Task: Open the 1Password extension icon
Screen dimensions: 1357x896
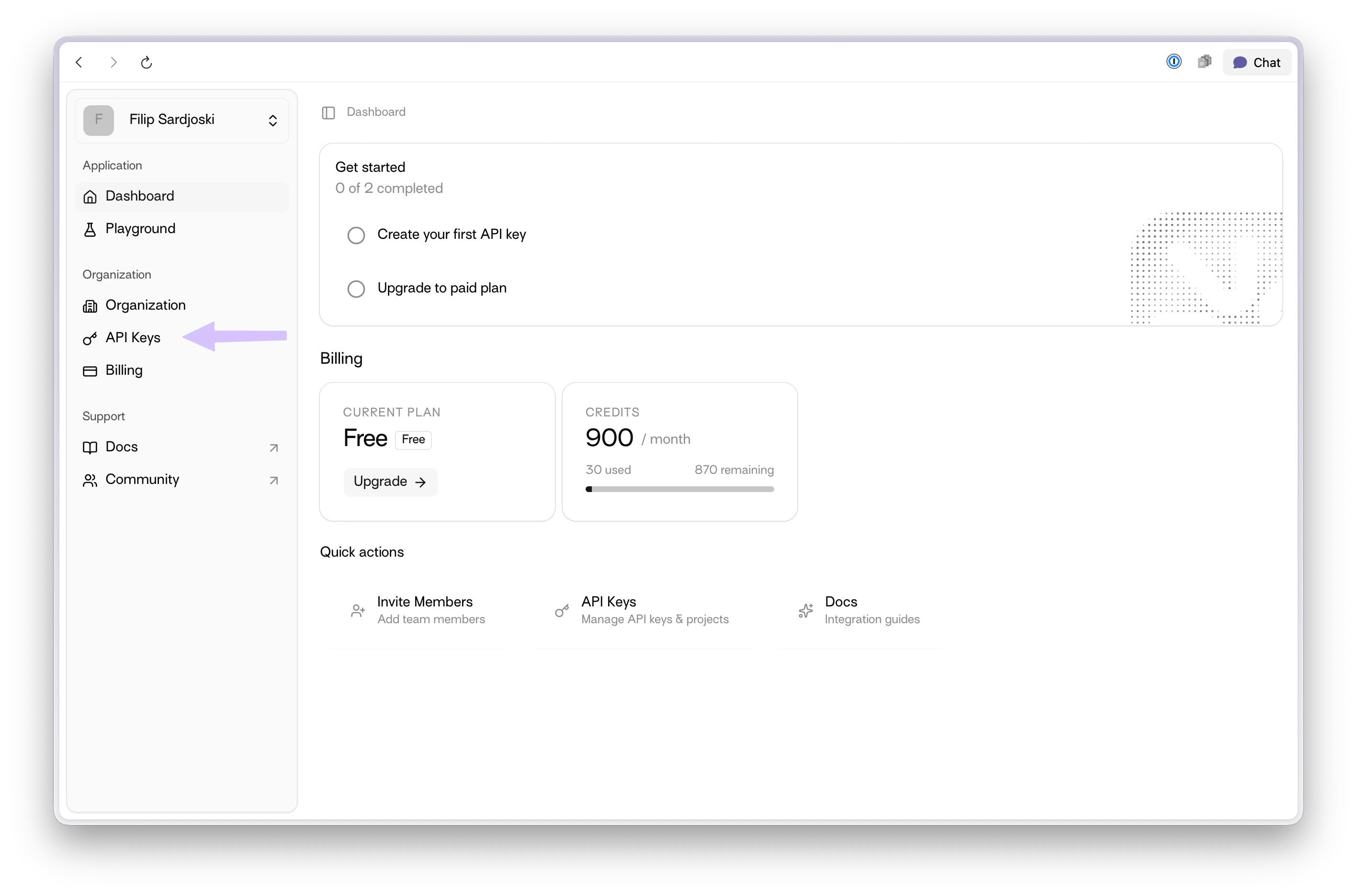Action: click(x=1173, y=62)
